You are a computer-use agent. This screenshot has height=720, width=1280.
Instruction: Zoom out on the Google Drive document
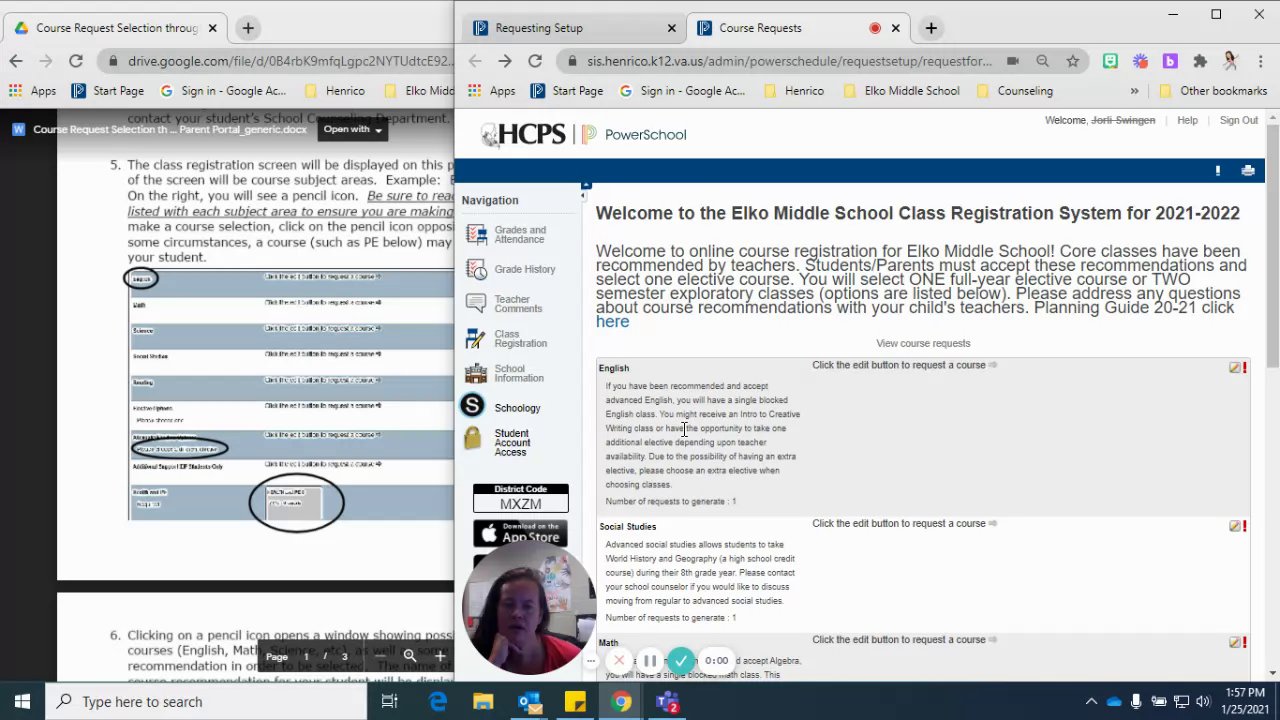point(380,657)
